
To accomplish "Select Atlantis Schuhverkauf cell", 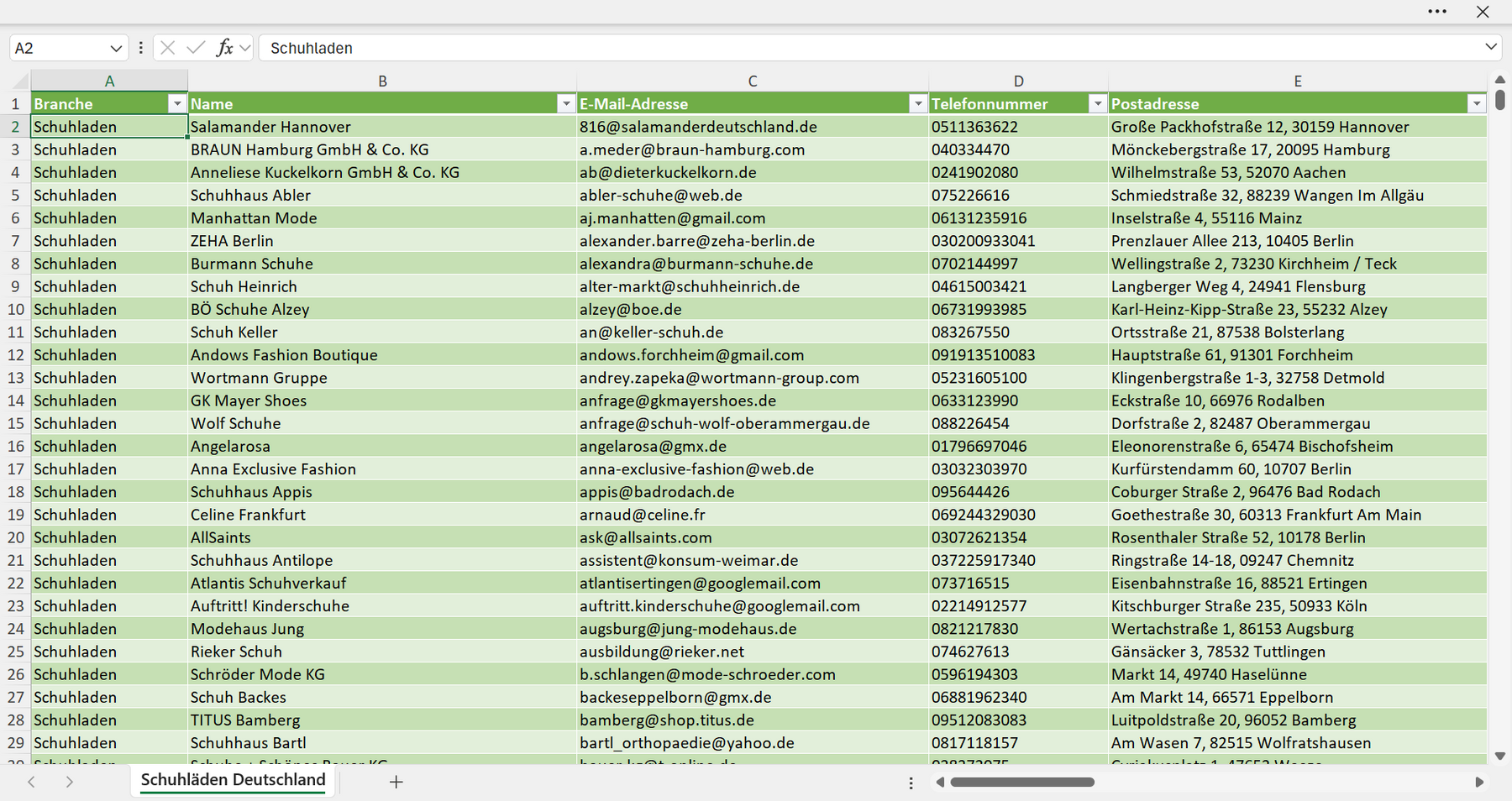I will coord(382,583).
